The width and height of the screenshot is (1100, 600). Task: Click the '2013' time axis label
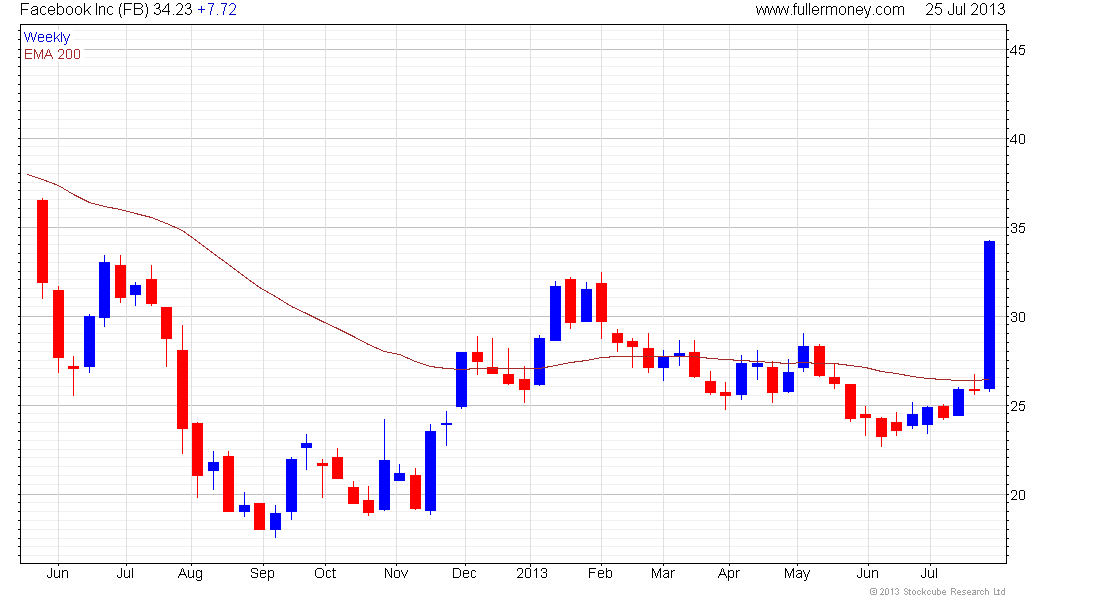point(532,573)
